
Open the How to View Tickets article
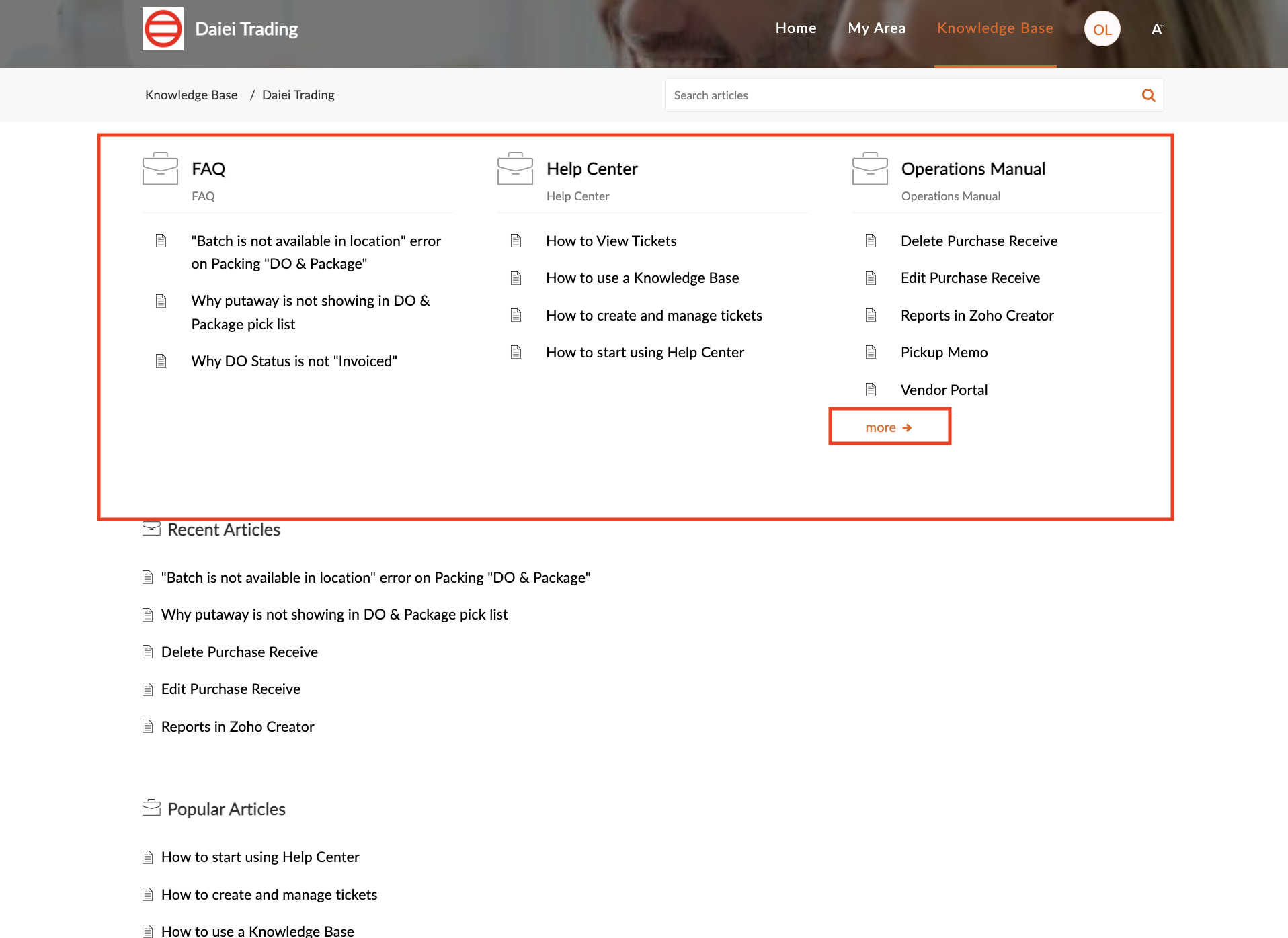[x=611, y=241]
